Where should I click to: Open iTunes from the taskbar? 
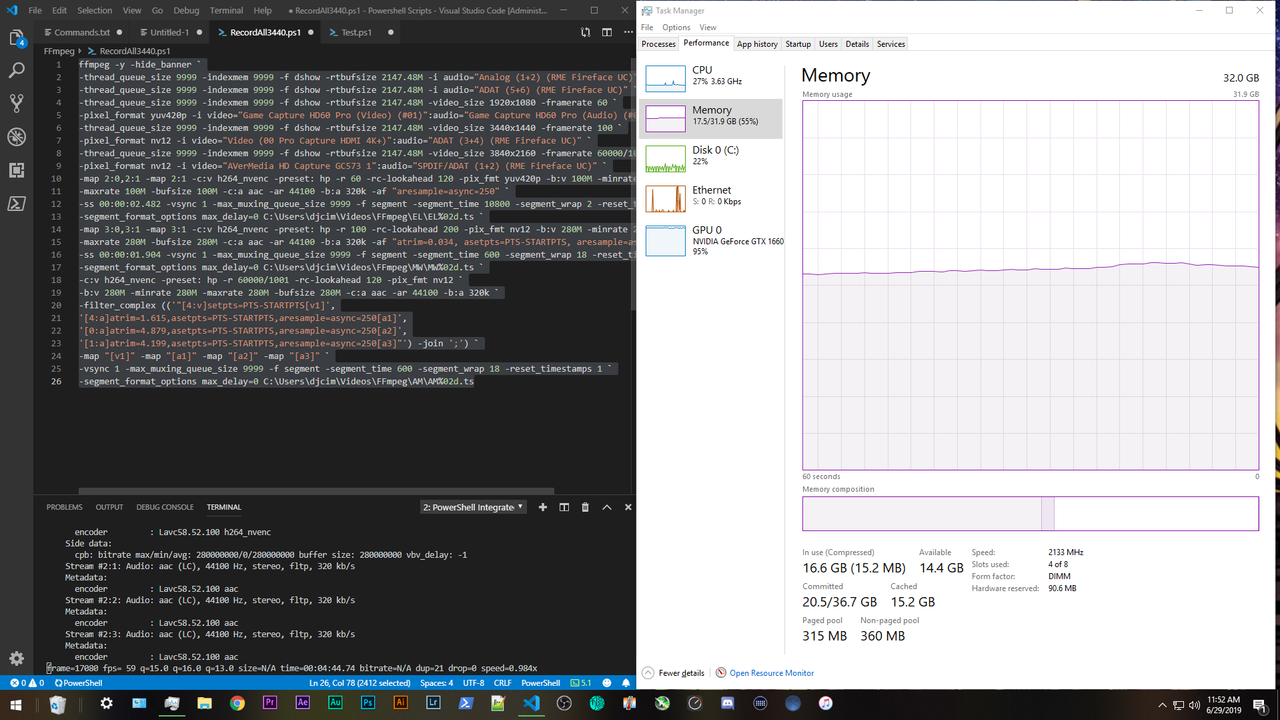[x=825, y=704]
